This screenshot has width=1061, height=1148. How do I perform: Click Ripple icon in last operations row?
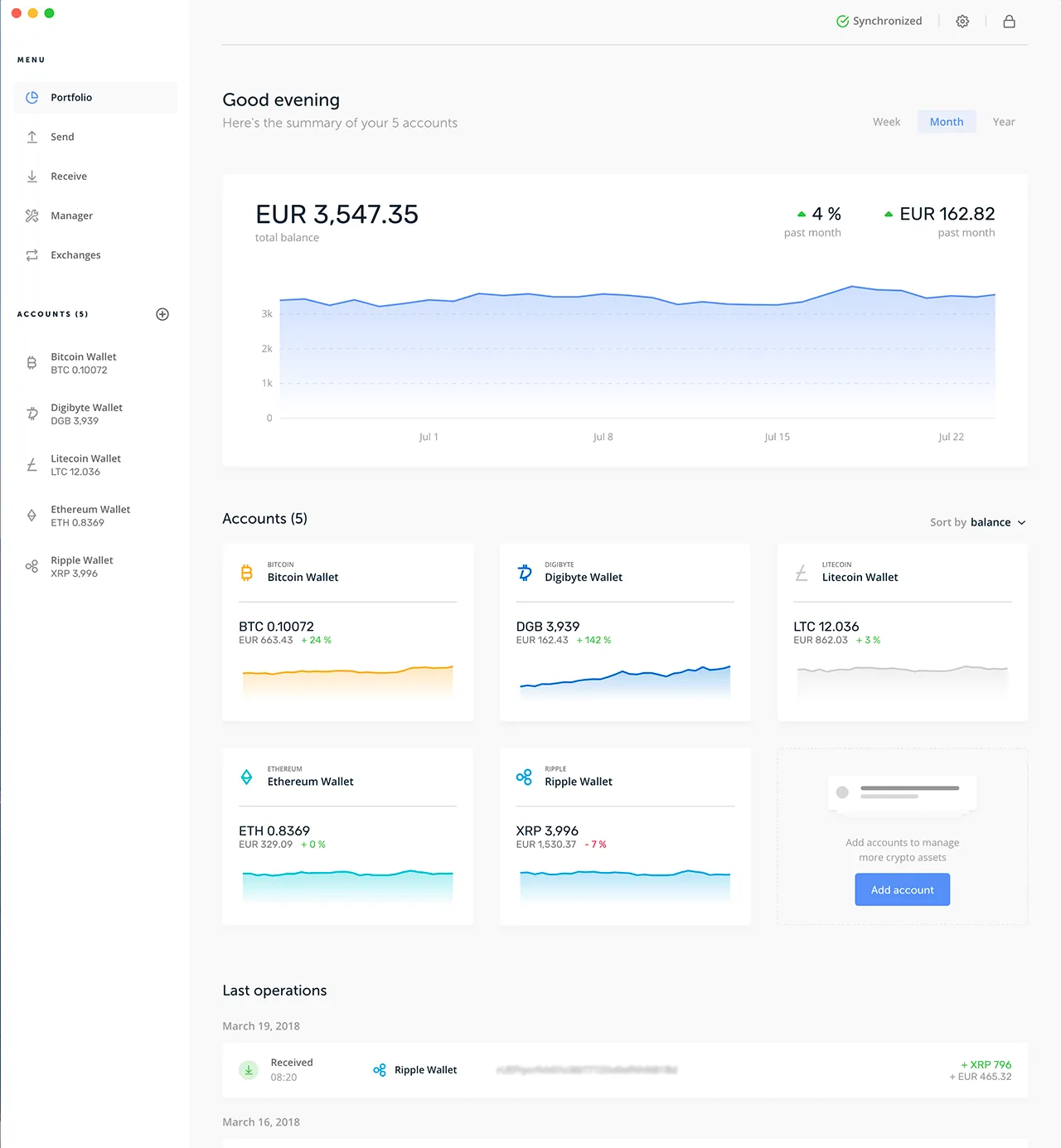point(380,1070)
